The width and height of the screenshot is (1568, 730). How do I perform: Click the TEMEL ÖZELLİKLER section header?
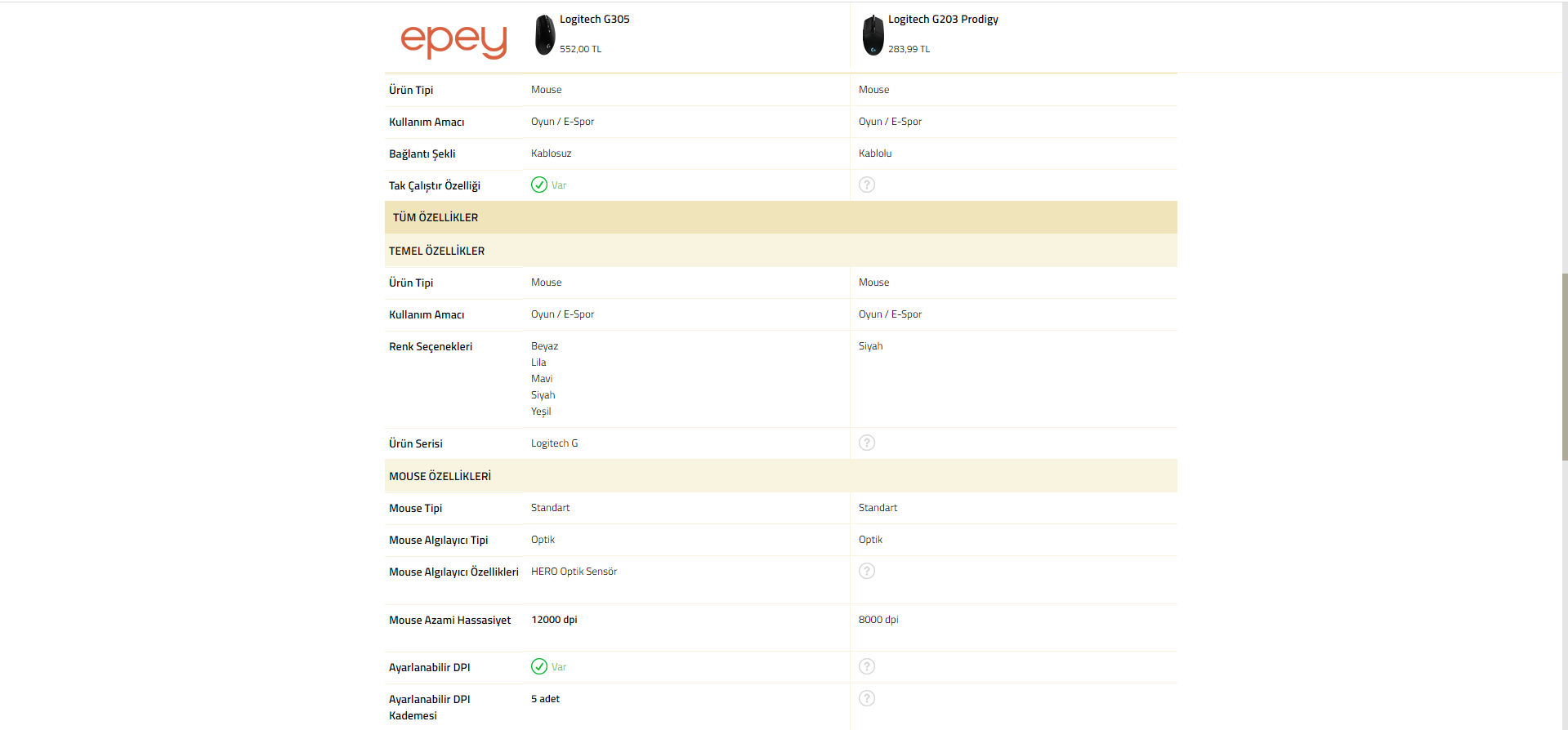[x=781, y=251]
